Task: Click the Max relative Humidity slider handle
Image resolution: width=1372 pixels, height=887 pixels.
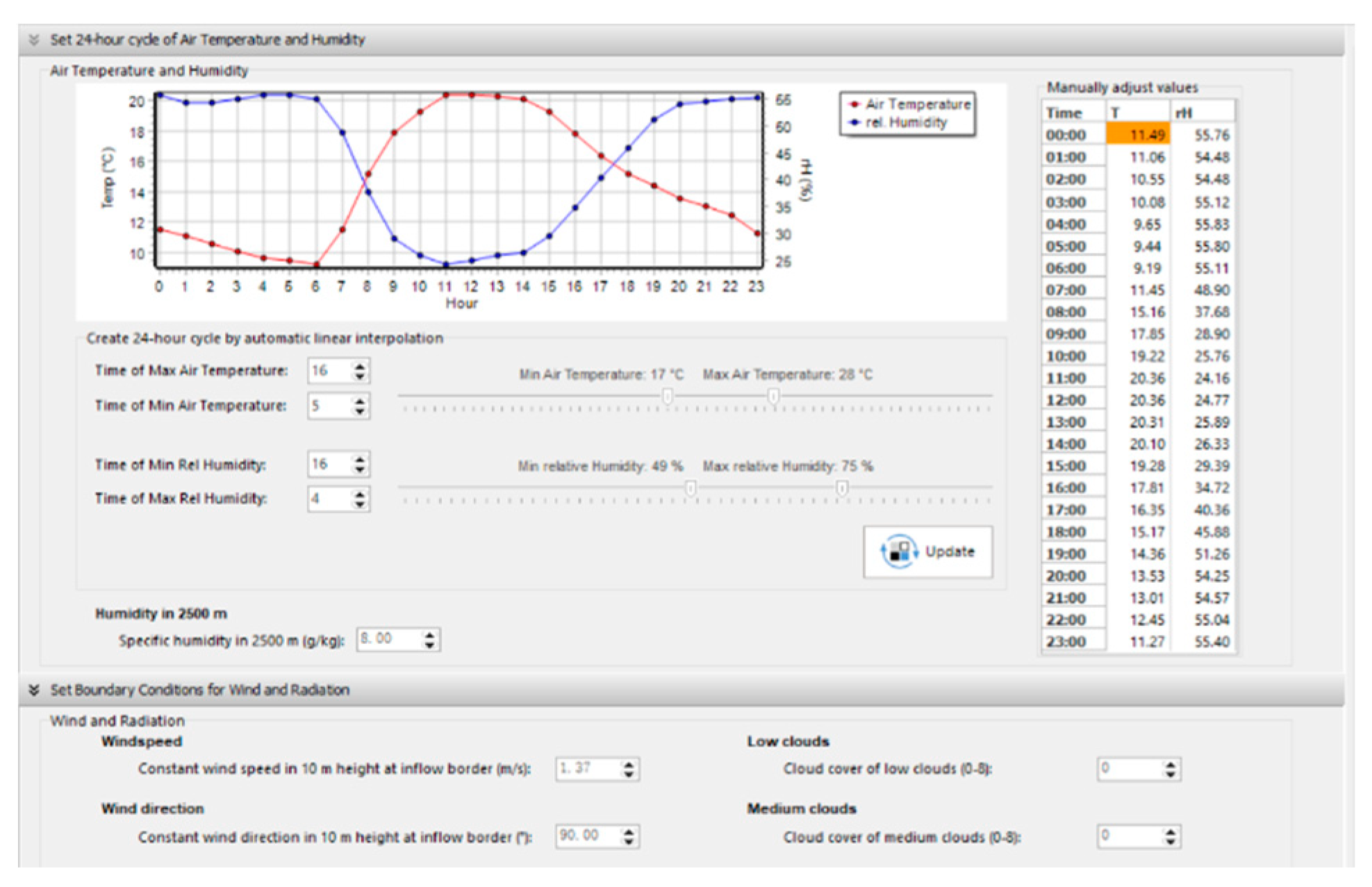Action: [x=841, y=488]
